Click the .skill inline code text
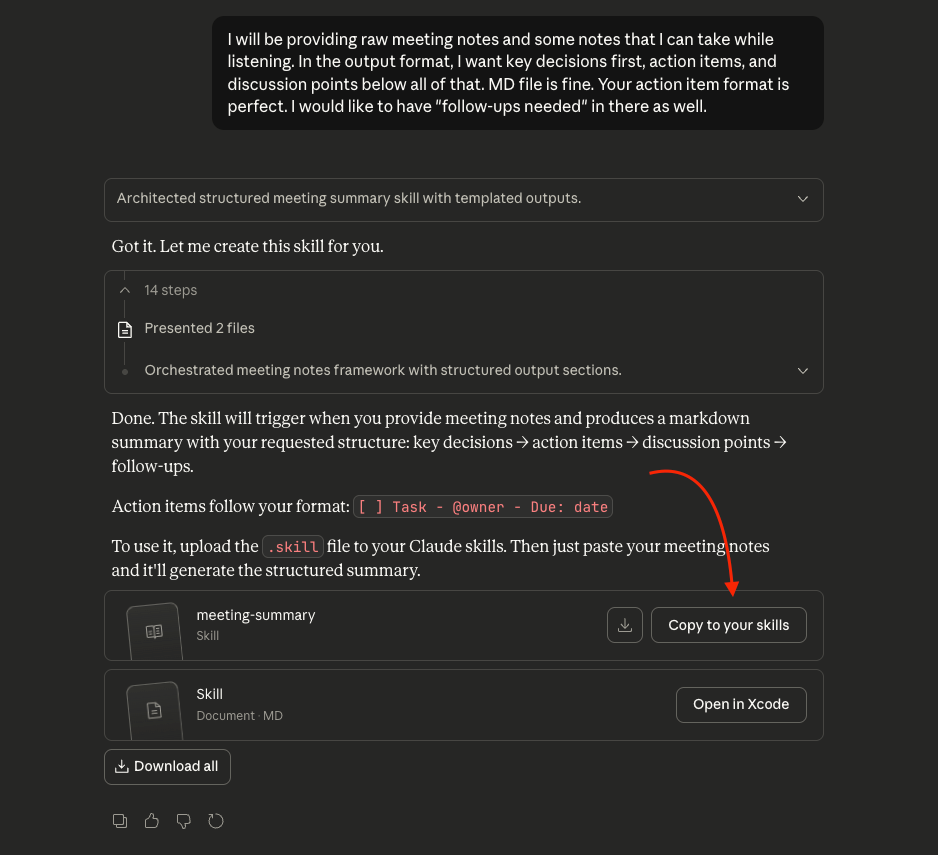938x855 pixels. (x=293, y=547)
